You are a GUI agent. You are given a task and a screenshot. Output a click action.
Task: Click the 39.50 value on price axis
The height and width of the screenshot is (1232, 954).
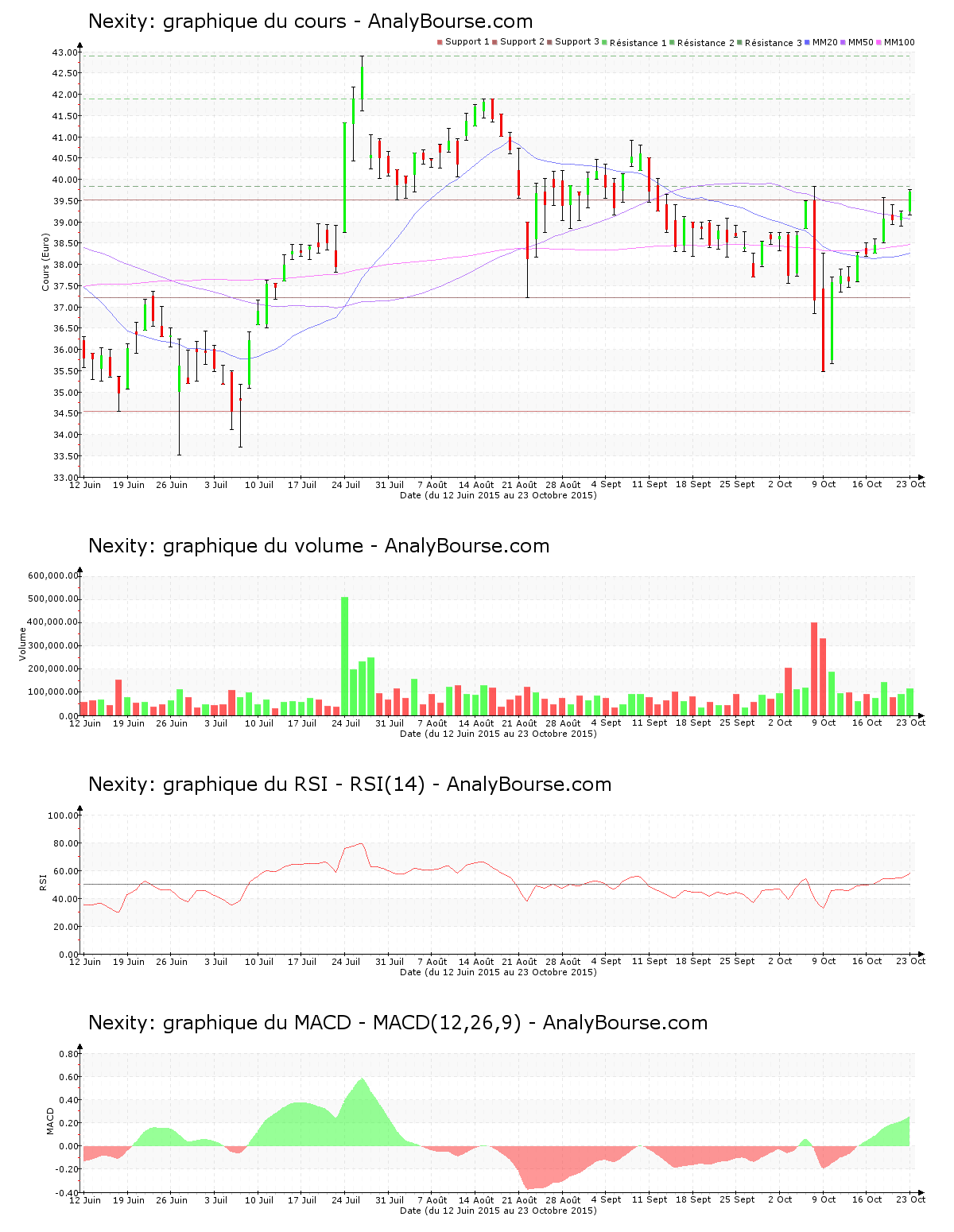pyautogui.click(x=65, y=201)
